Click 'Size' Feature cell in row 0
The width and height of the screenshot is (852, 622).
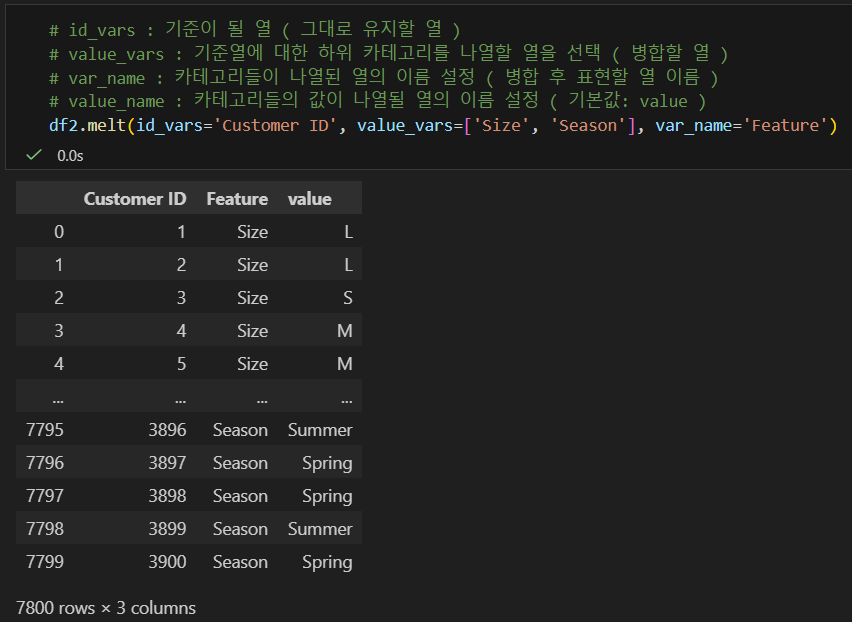click(252, 232)
